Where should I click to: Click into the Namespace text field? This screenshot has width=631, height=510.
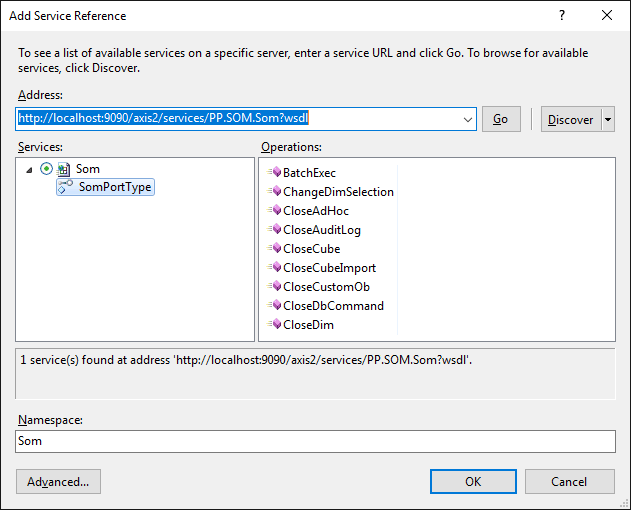[x=315, y=441]
